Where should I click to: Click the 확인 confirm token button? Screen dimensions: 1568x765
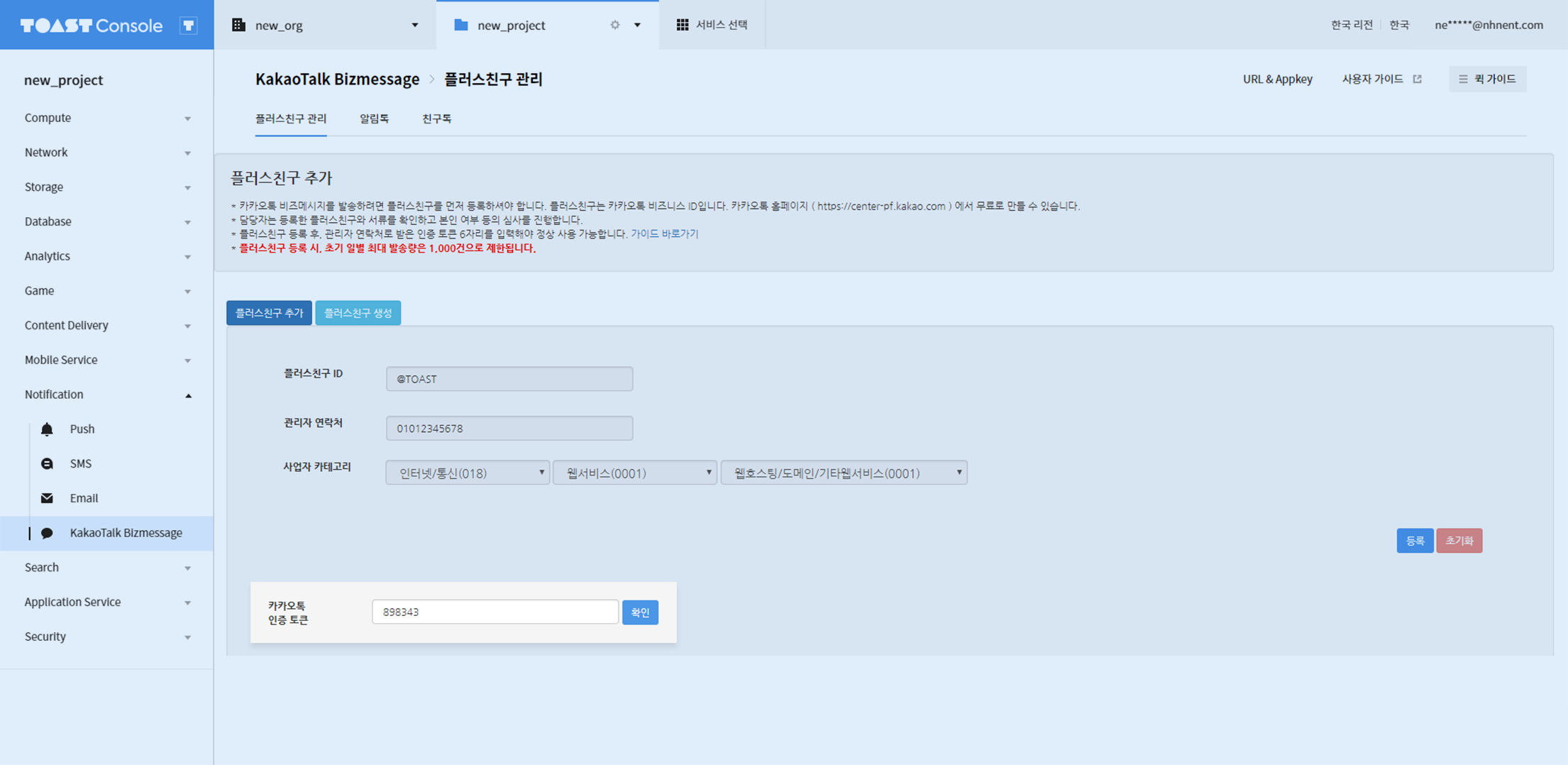(640, 612)
